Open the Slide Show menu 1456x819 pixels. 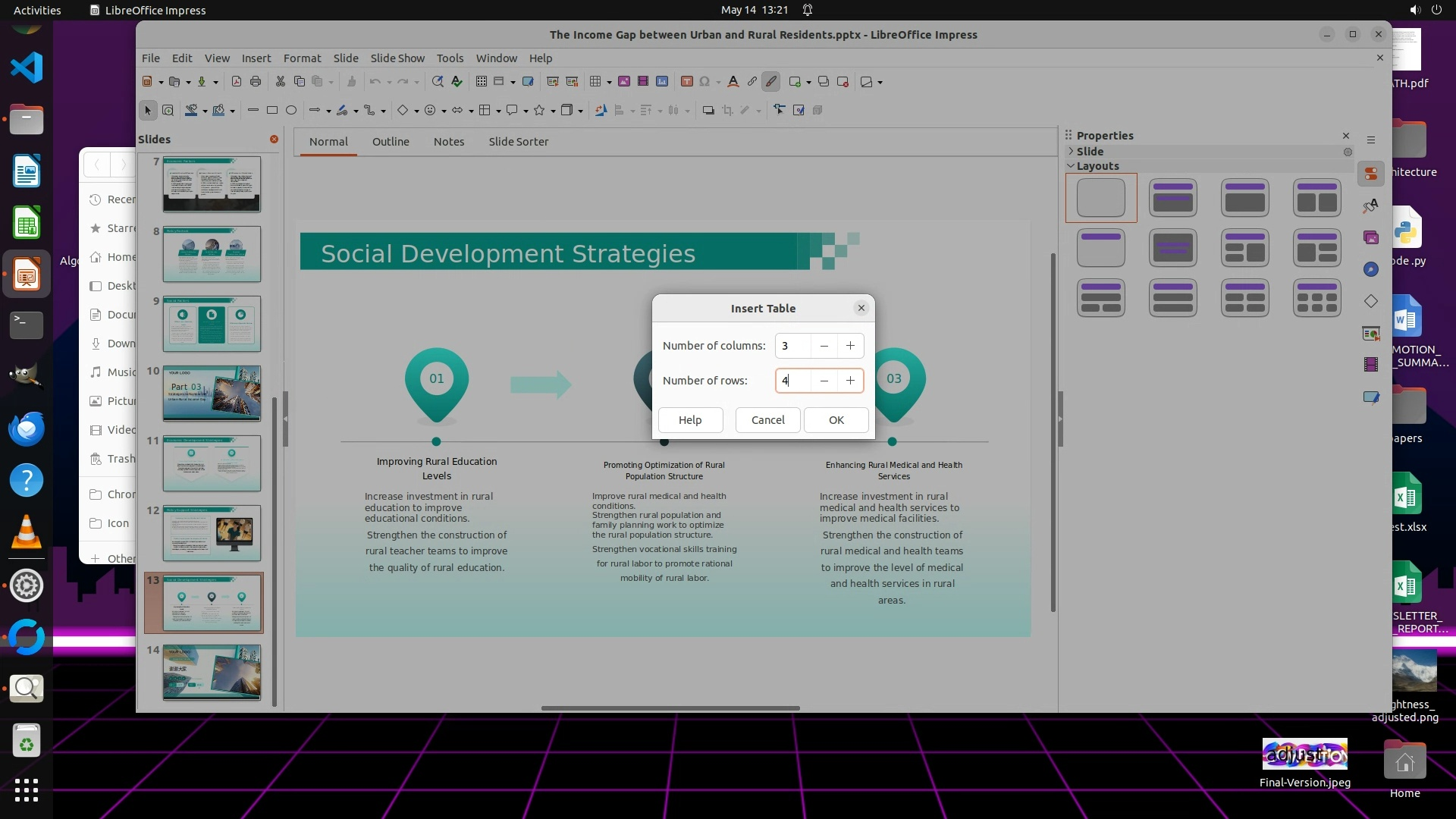click(x=397, y=58)
